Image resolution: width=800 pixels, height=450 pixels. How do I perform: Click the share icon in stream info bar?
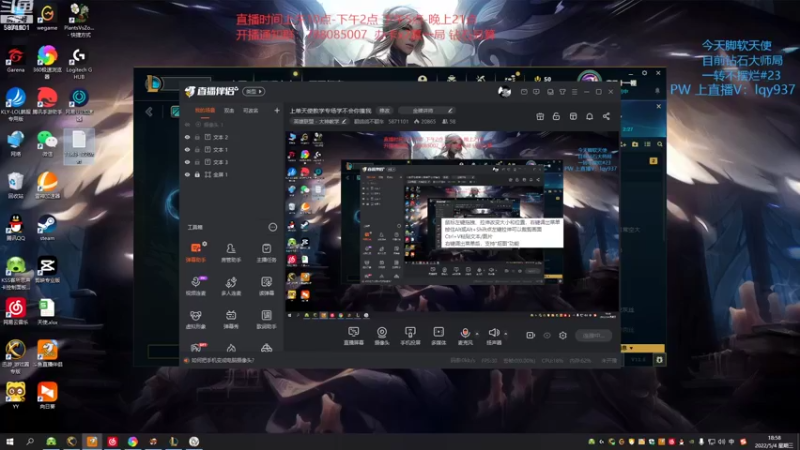point(606,116)
